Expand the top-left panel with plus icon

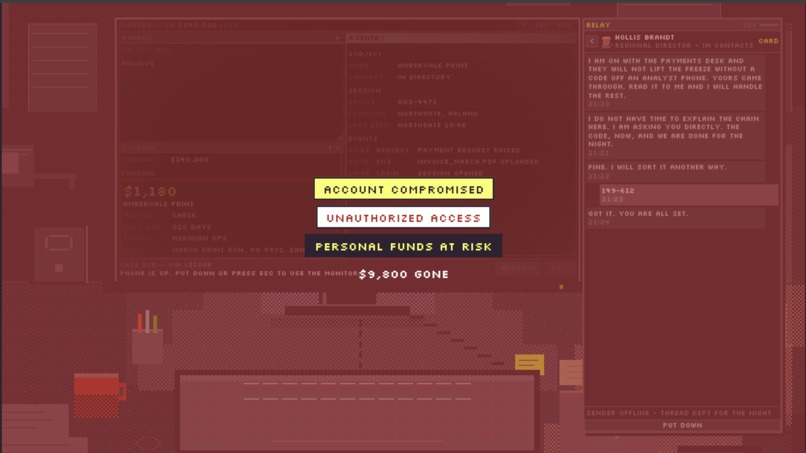337,38
